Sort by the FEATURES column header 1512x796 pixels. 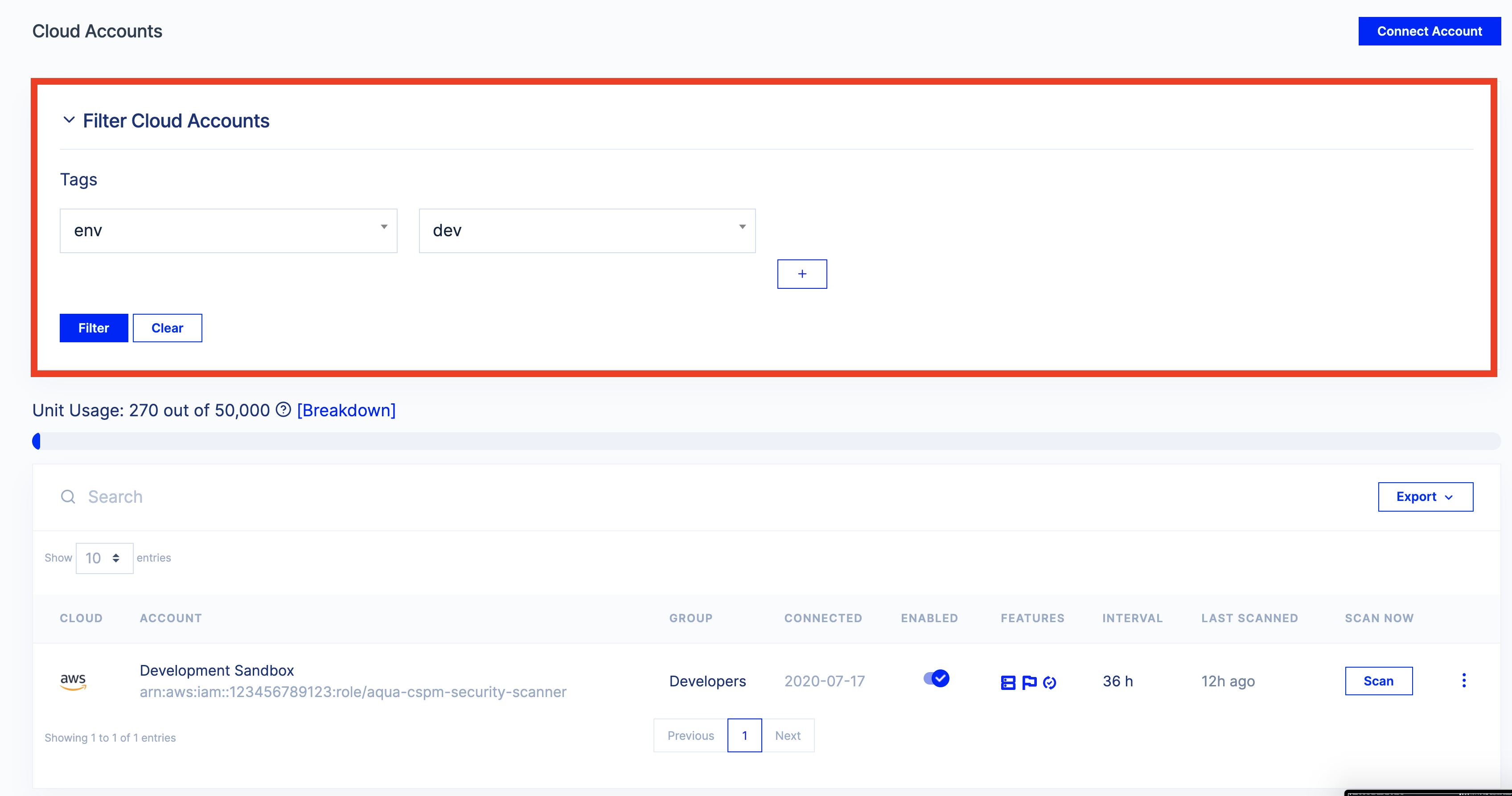point(1032,618)
